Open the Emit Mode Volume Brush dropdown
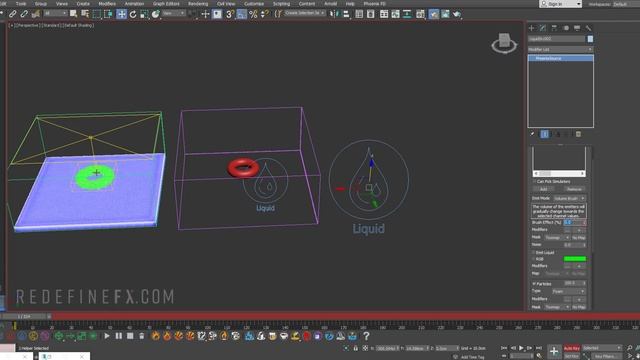The width and height of the screenshot is (640, 360). click(569, 198)
